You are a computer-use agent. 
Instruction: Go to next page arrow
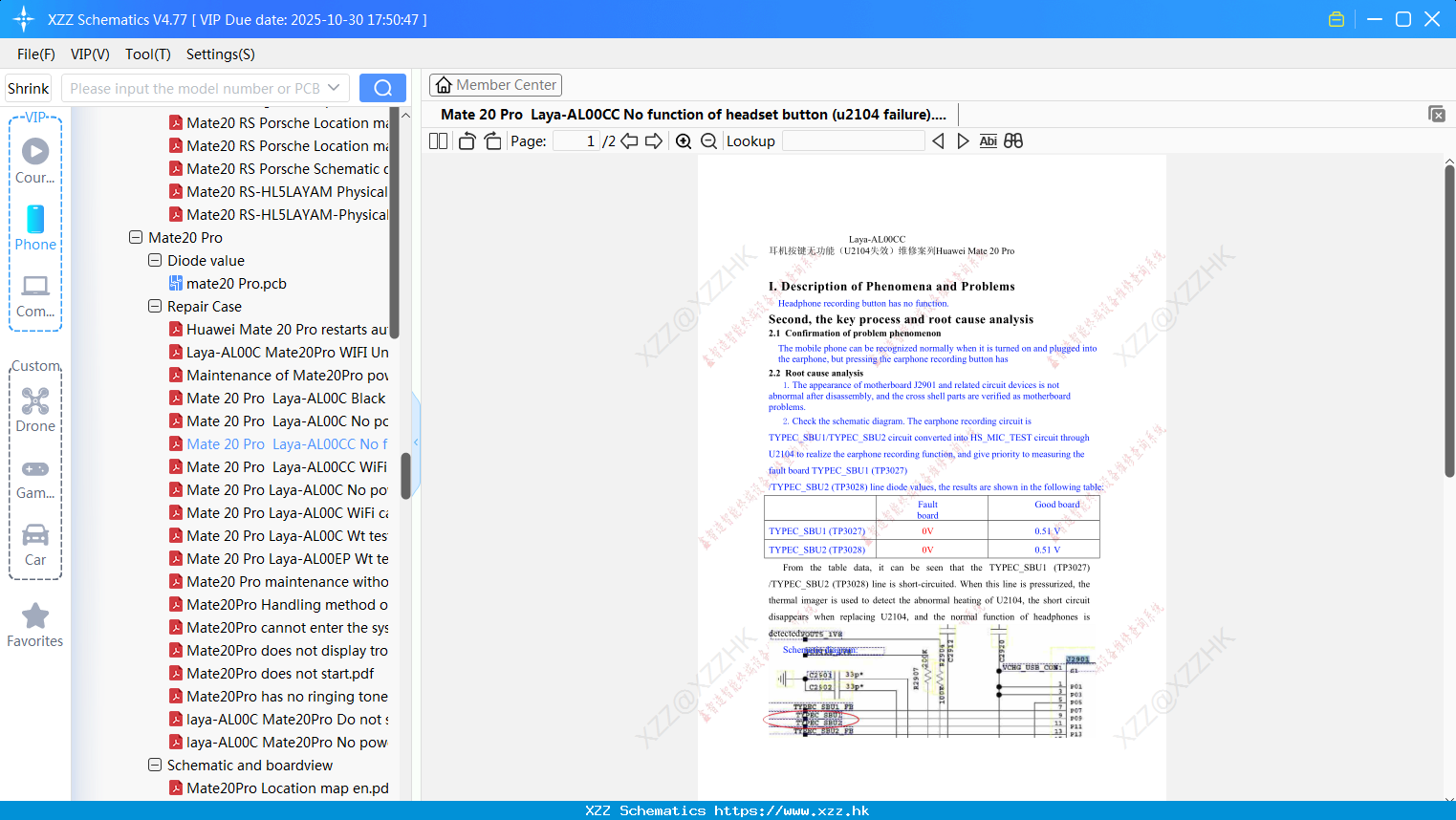coord(654,141)
